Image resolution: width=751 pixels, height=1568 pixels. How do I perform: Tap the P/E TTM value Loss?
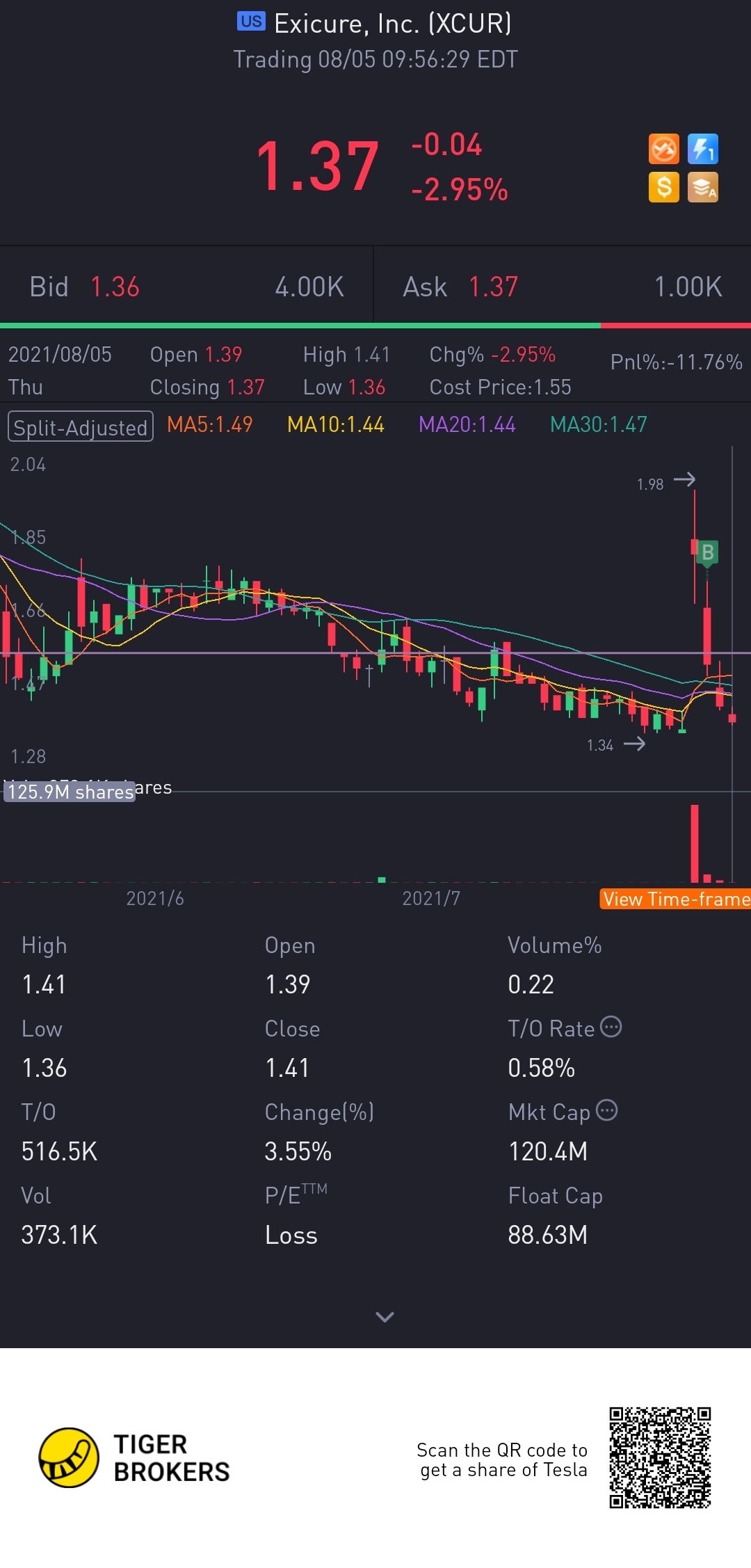point(291,1235)
